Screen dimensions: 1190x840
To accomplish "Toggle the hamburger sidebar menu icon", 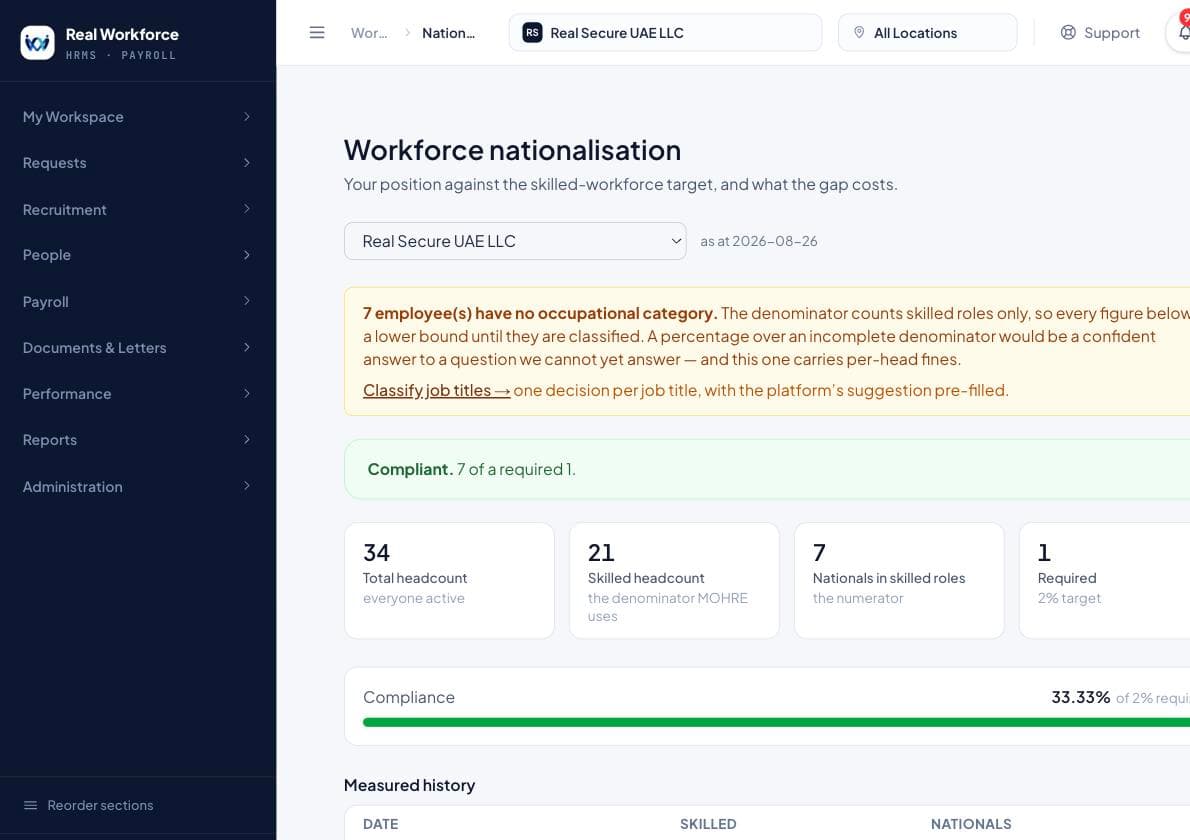I will (317, 33).
